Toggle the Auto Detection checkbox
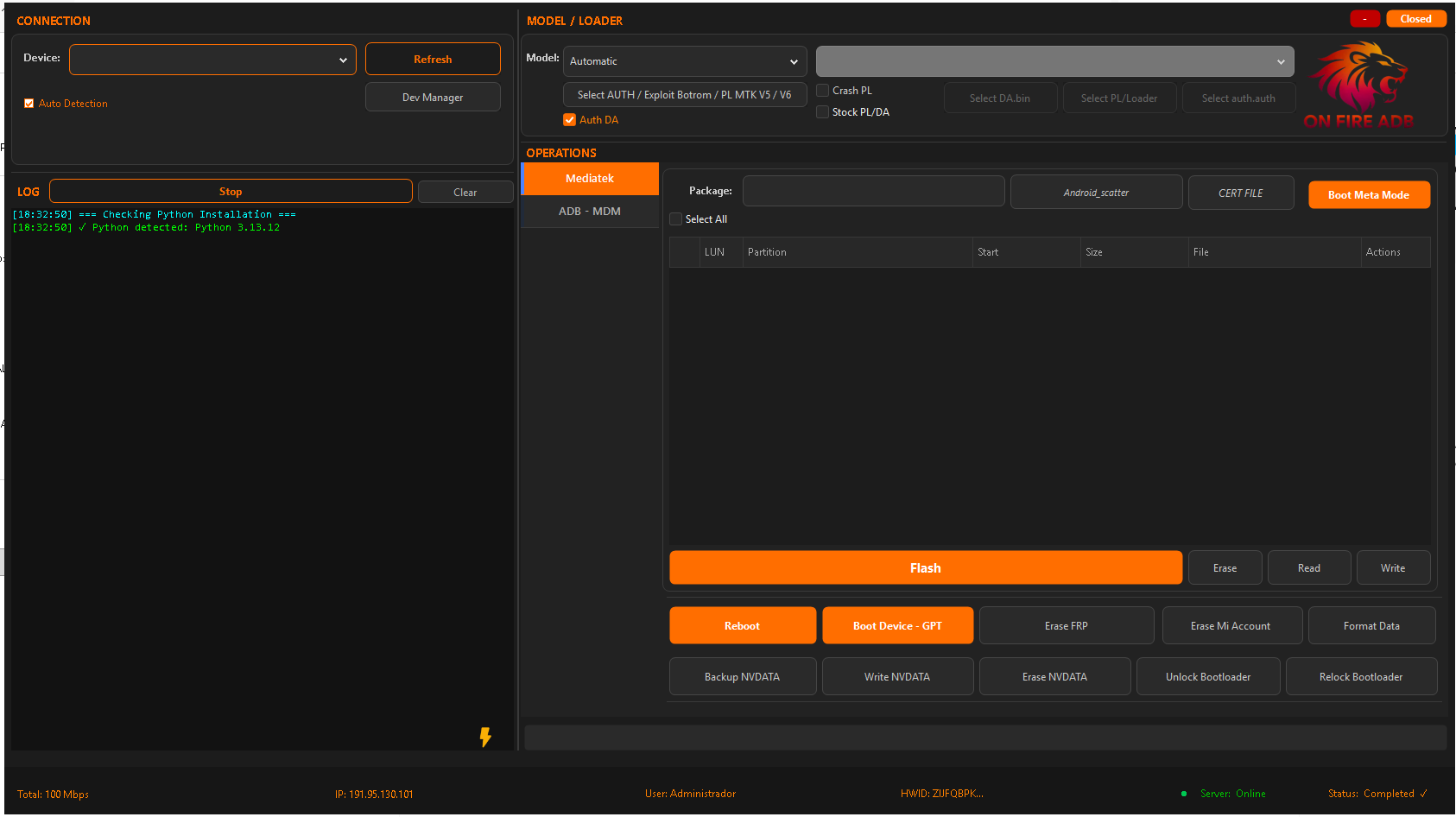 point(28,104)
